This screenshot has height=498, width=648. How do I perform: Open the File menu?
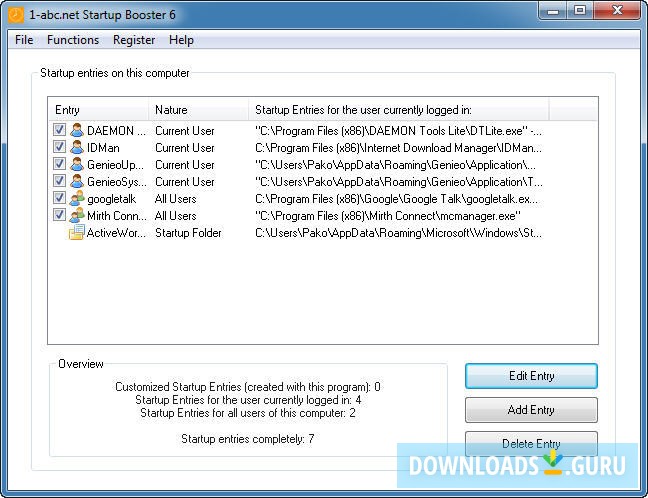(x=24, y=40)
